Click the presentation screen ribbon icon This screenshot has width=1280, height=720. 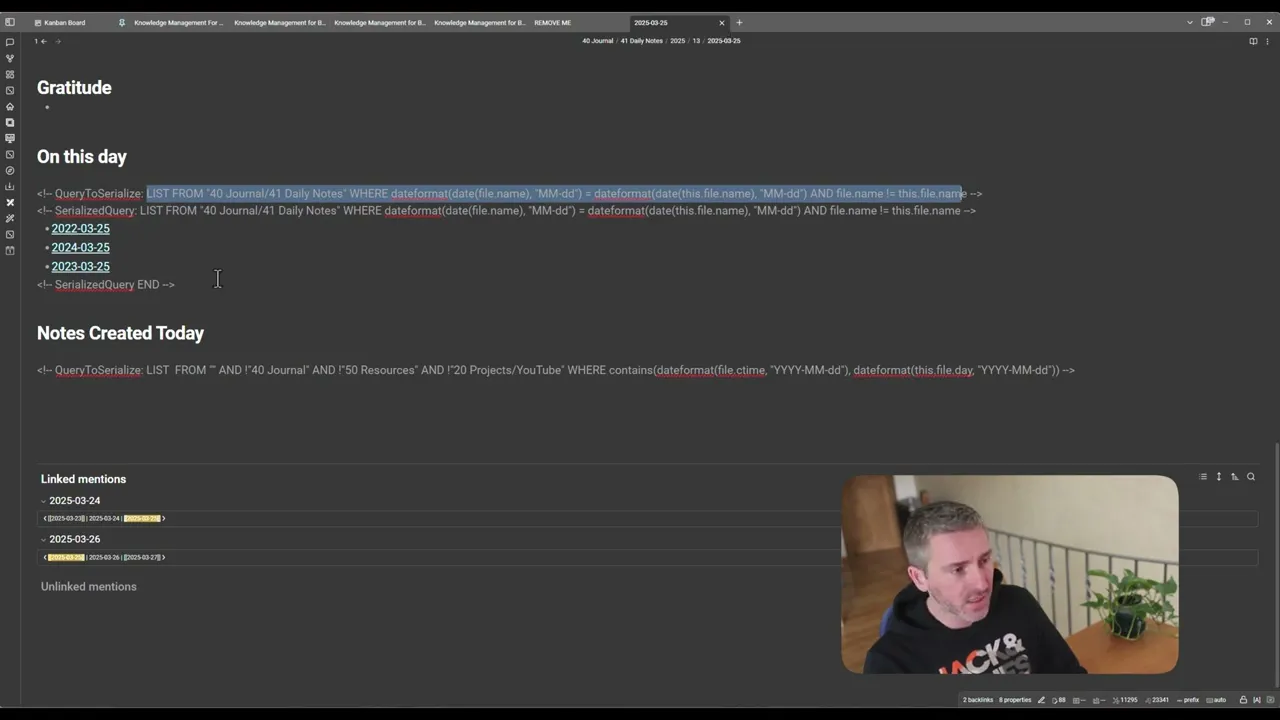(10, 138)
